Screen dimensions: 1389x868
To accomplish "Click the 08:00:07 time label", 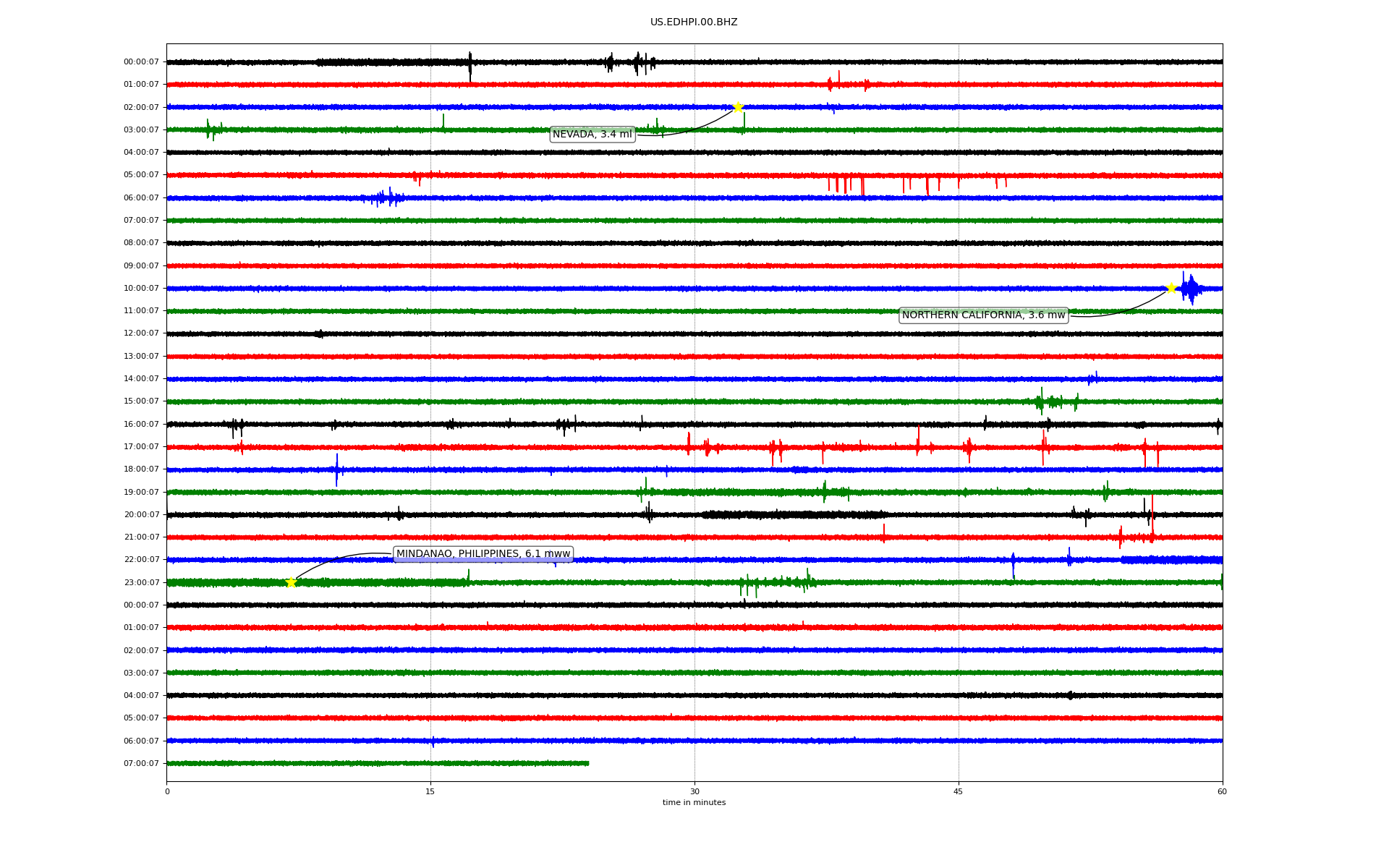I will (x=141, y=243).
